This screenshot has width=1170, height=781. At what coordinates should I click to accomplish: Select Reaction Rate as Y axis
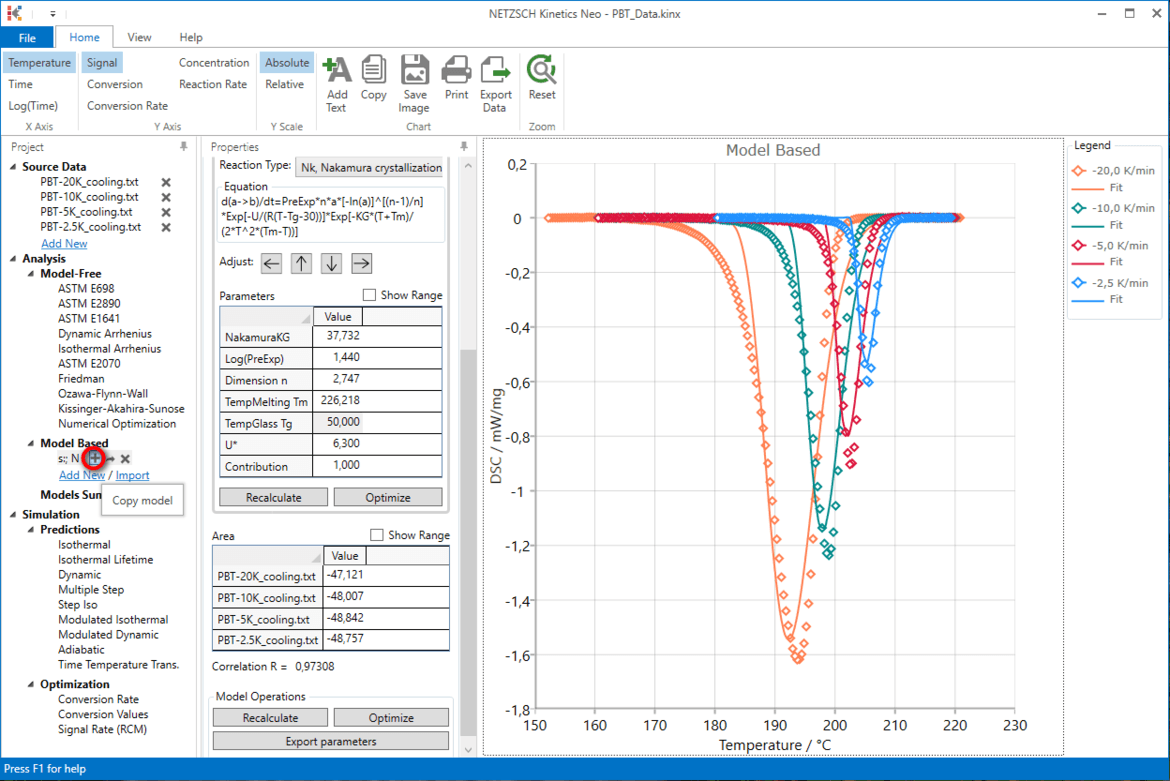(x=213, y=84)
